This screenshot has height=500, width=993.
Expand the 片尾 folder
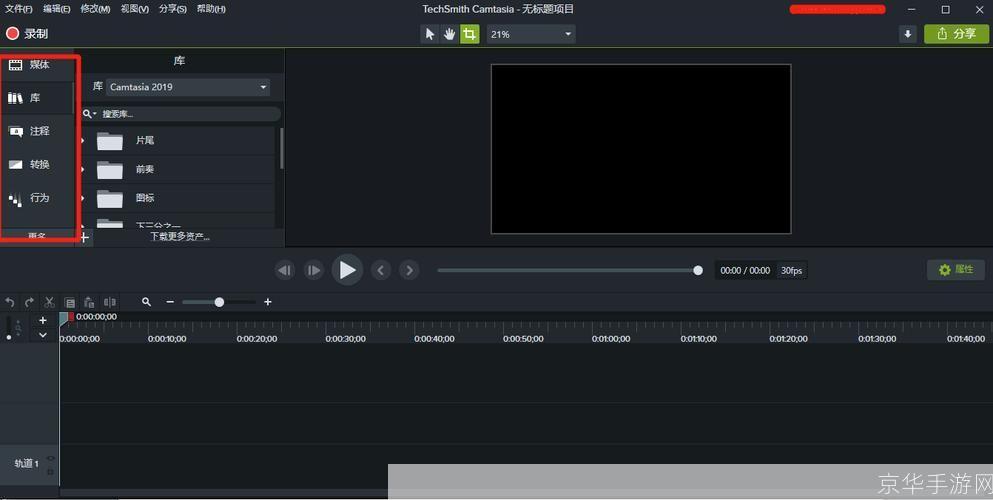(x=83, y=140)
